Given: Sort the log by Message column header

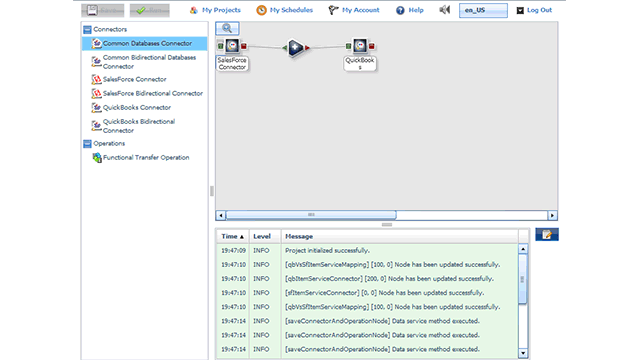Looking at the screenshot, I should (x=400, y=236).
